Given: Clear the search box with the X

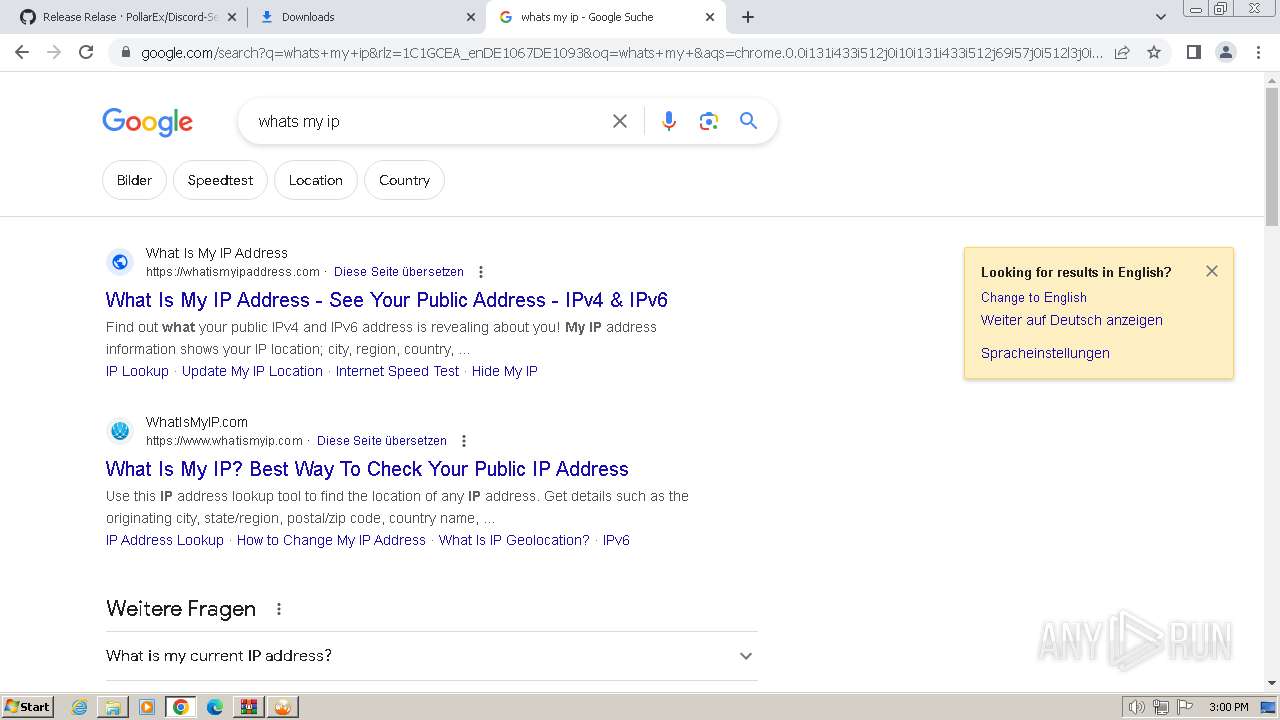Looking at the screenshot, I should (x=620, y=121).
